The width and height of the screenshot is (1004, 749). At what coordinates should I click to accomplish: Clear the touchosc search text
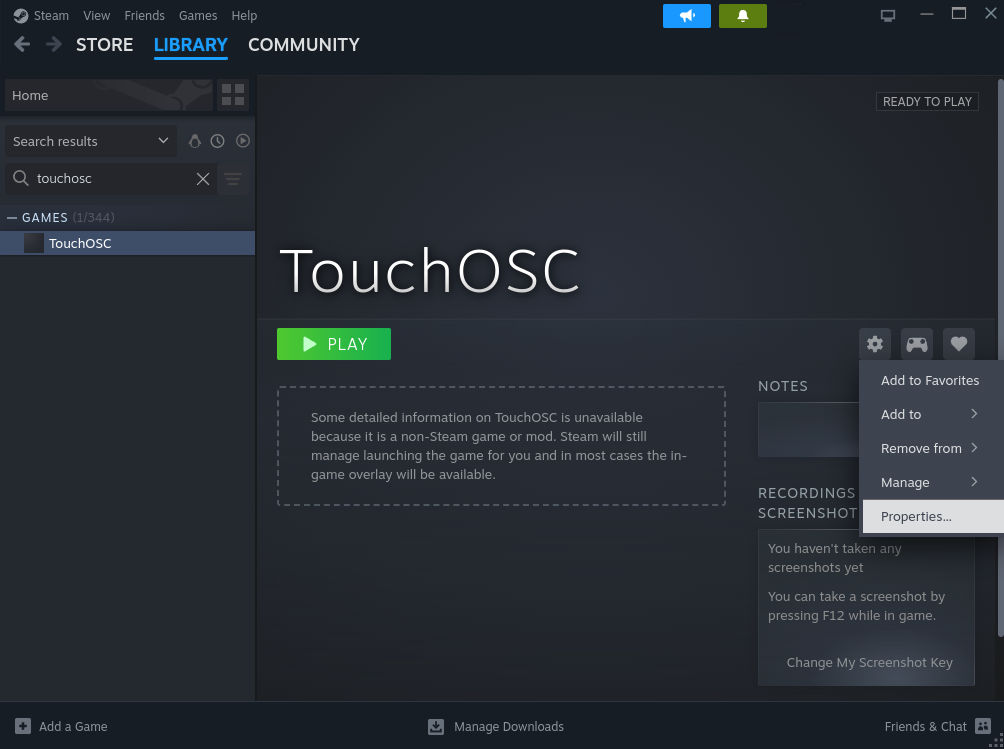[203, 179]
